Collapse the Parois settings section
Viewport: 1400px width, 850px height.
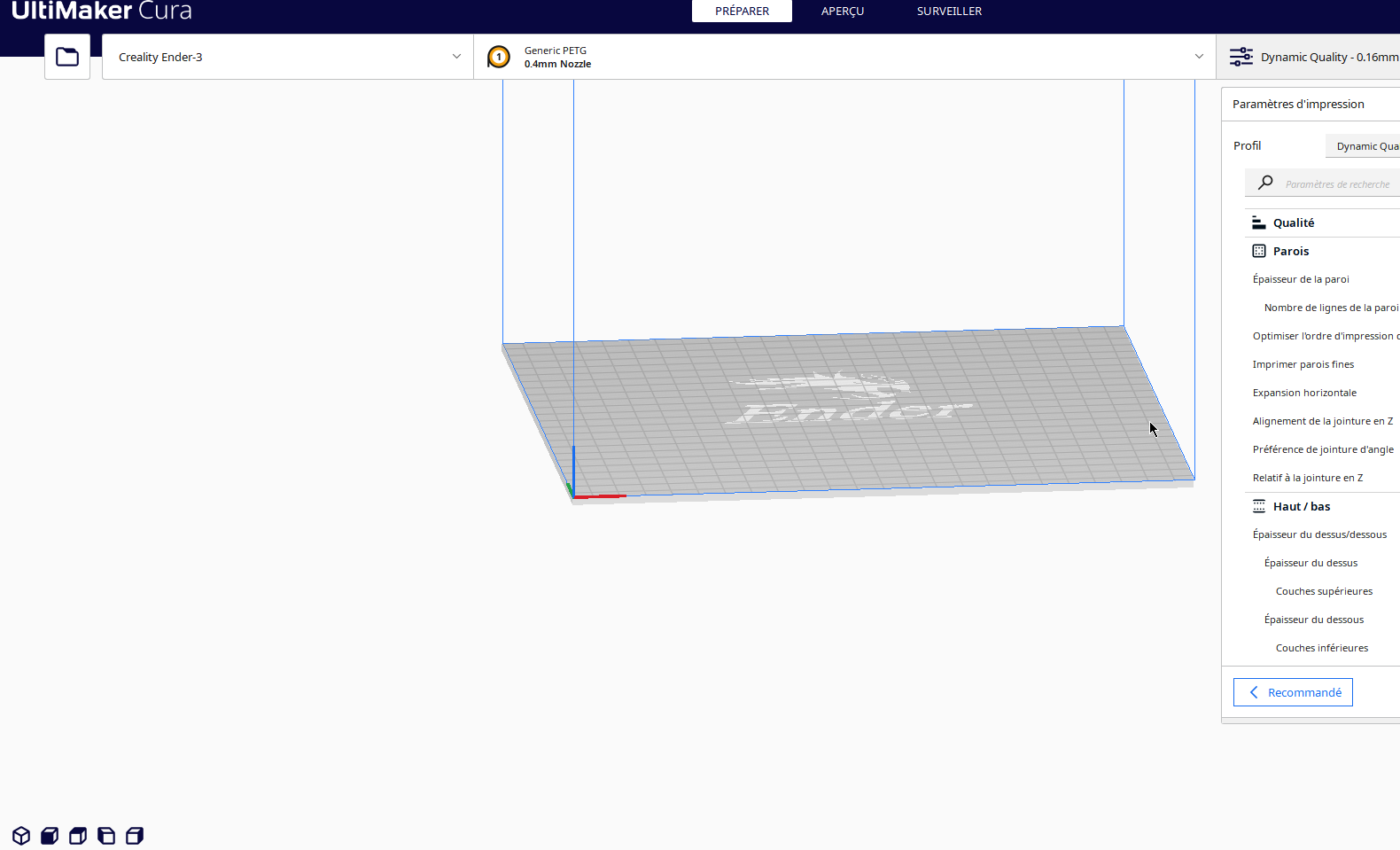tap(1322, 251)
